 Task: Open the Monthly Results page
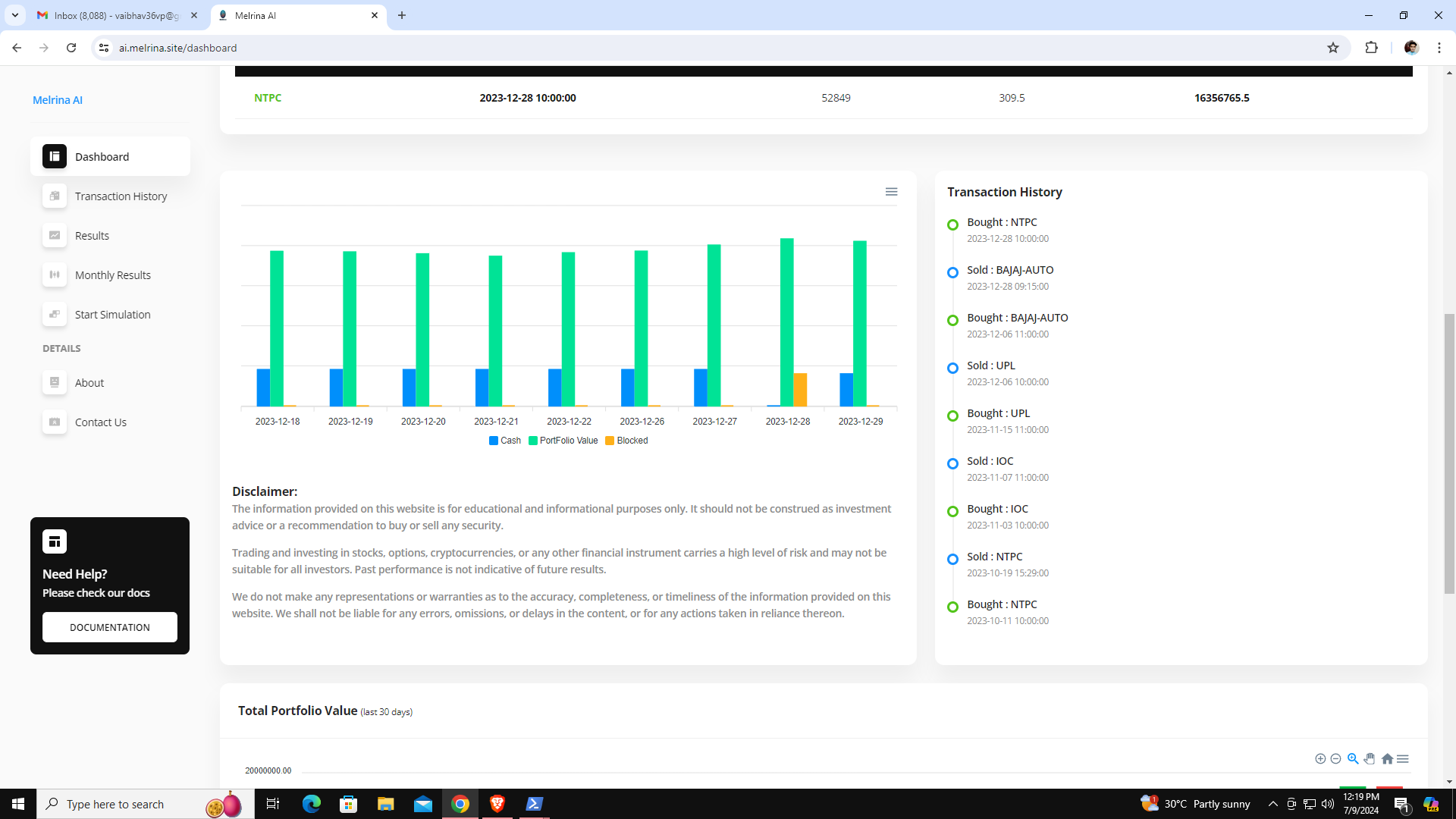pyautogui.click(x=112, y=275)
